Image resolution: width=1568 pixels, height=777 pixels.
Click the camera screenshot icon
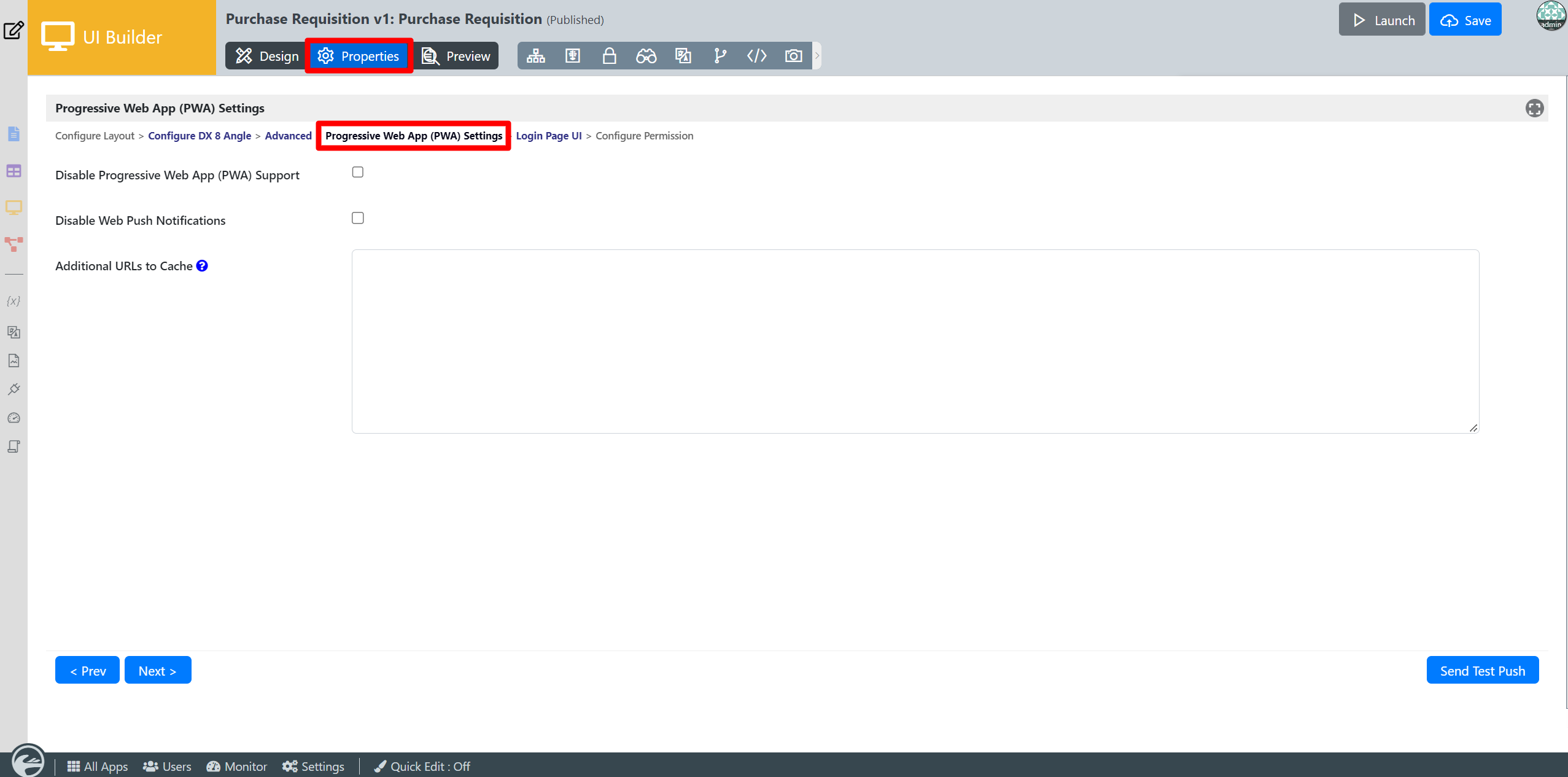(x=793, y=56)
